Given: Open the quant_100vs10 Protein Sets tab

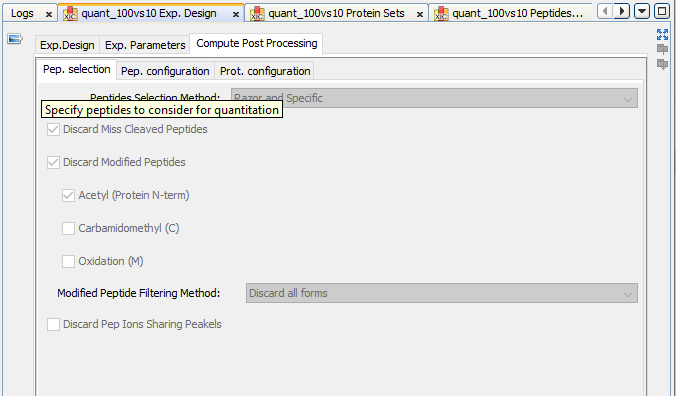Looking at the screenshot, I should [x=336, y=13].
